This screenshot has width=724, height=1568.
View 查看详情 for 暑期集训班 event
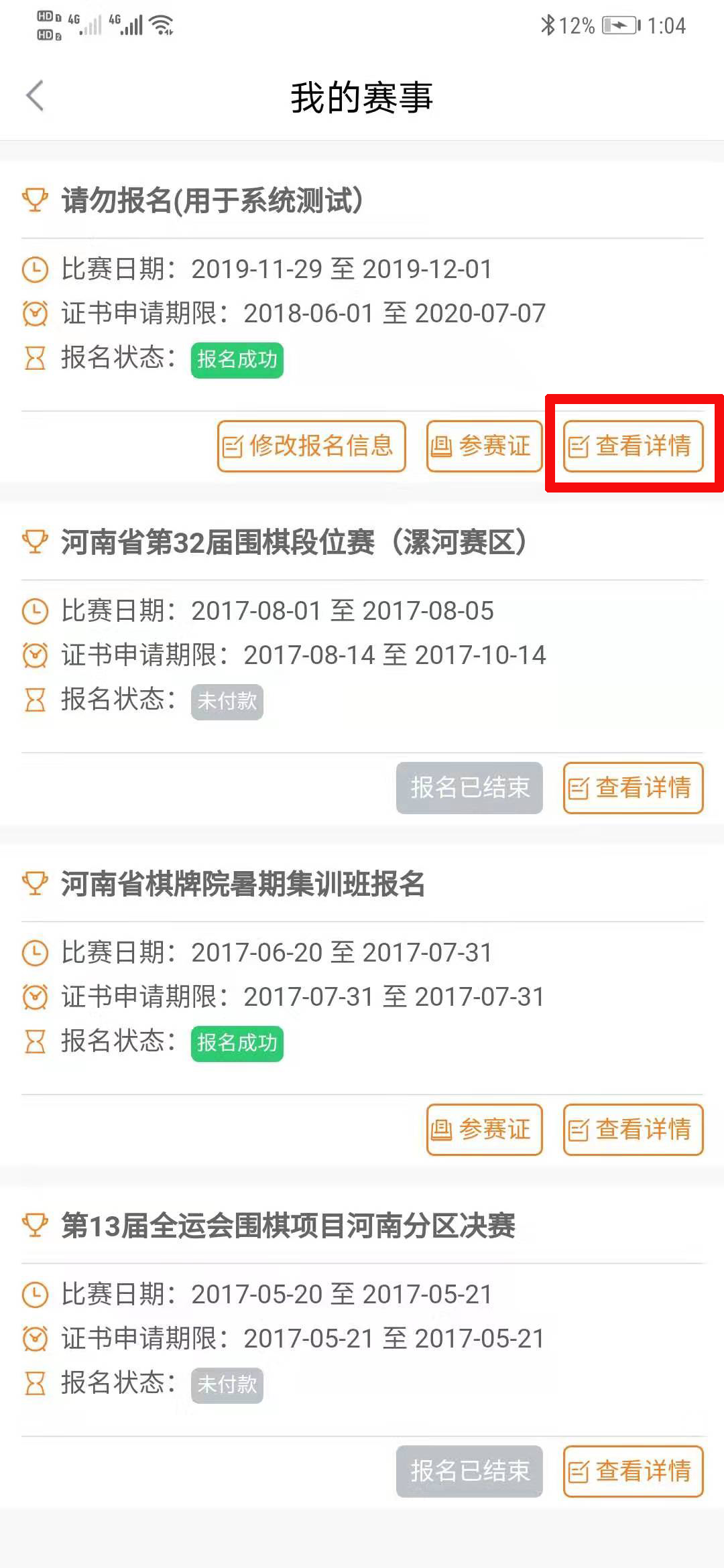pos(633,1130)
